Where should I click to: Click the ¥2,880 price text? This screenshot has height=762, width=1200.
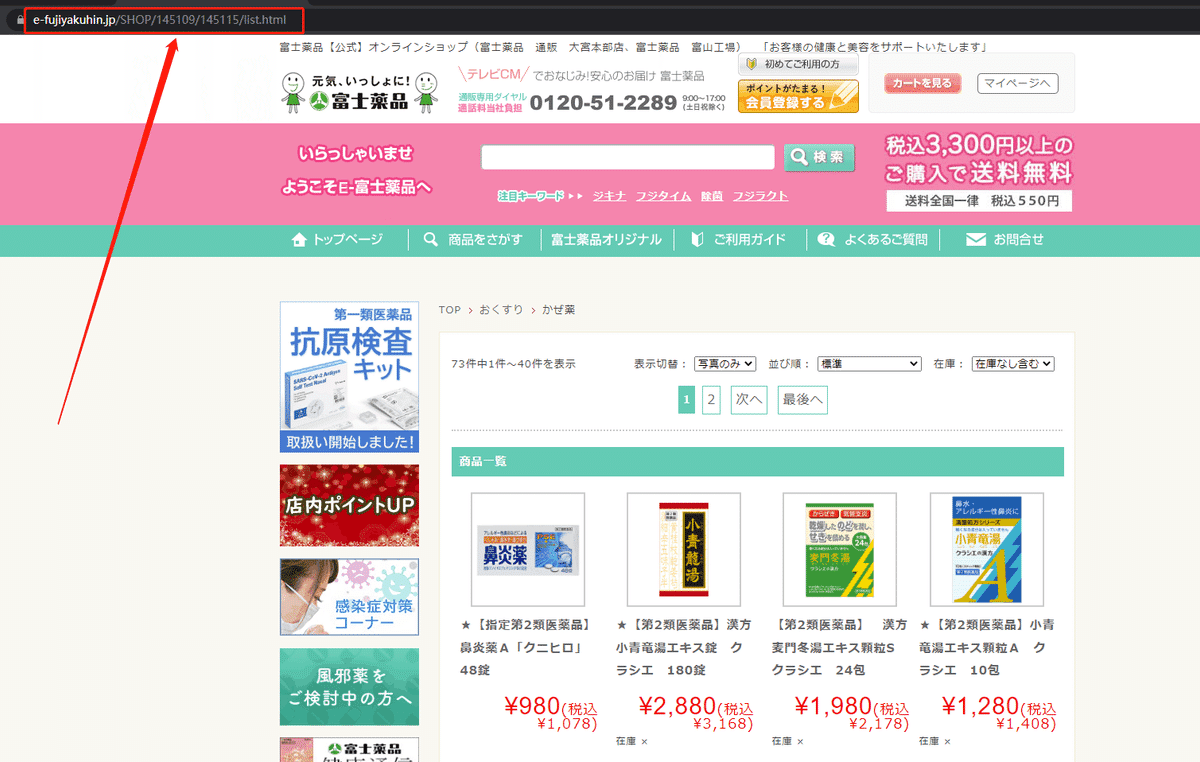point(677,706)
